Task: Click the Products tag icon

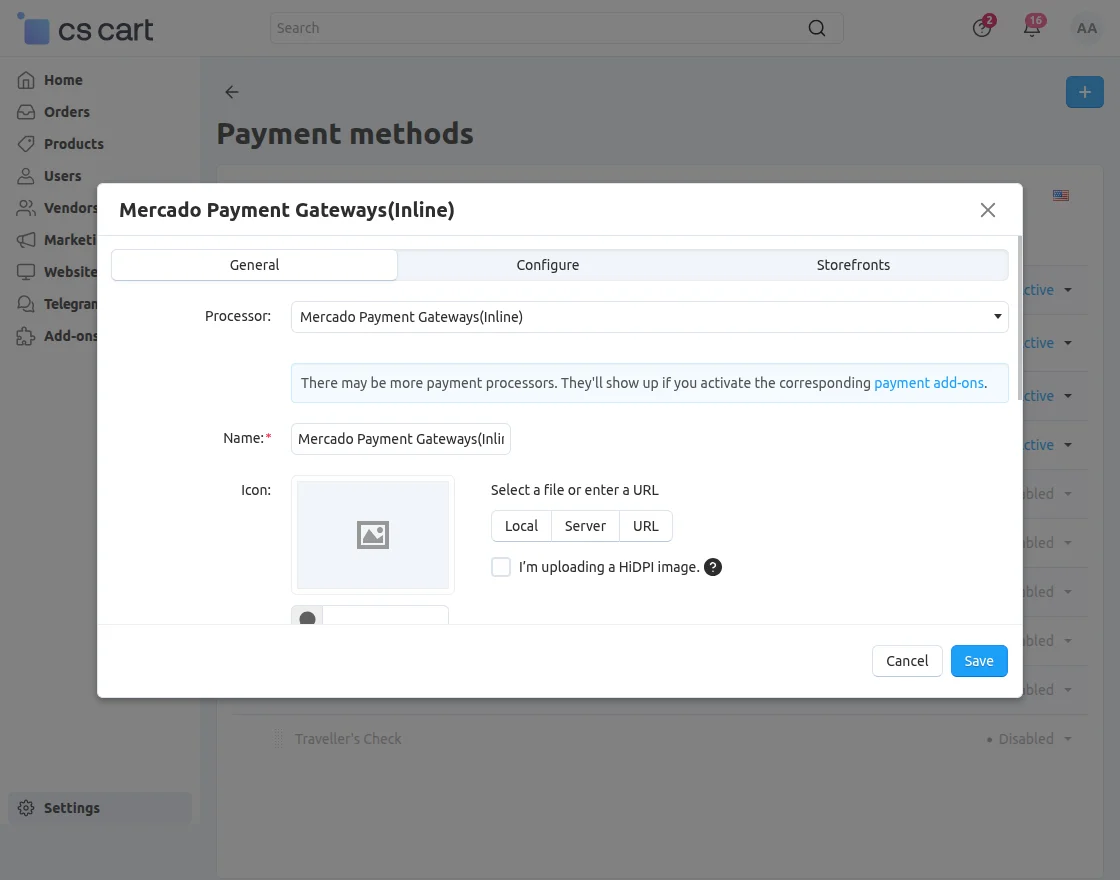Action: (26, 144)
